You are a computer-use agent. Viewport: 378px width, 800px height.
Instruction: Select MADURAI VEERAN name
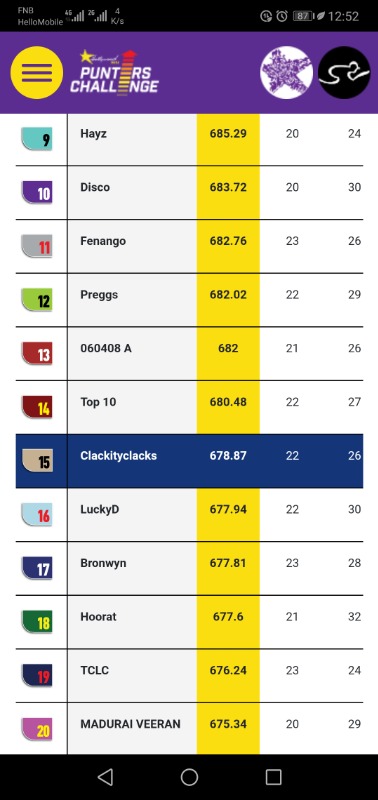tap(131, 724)
